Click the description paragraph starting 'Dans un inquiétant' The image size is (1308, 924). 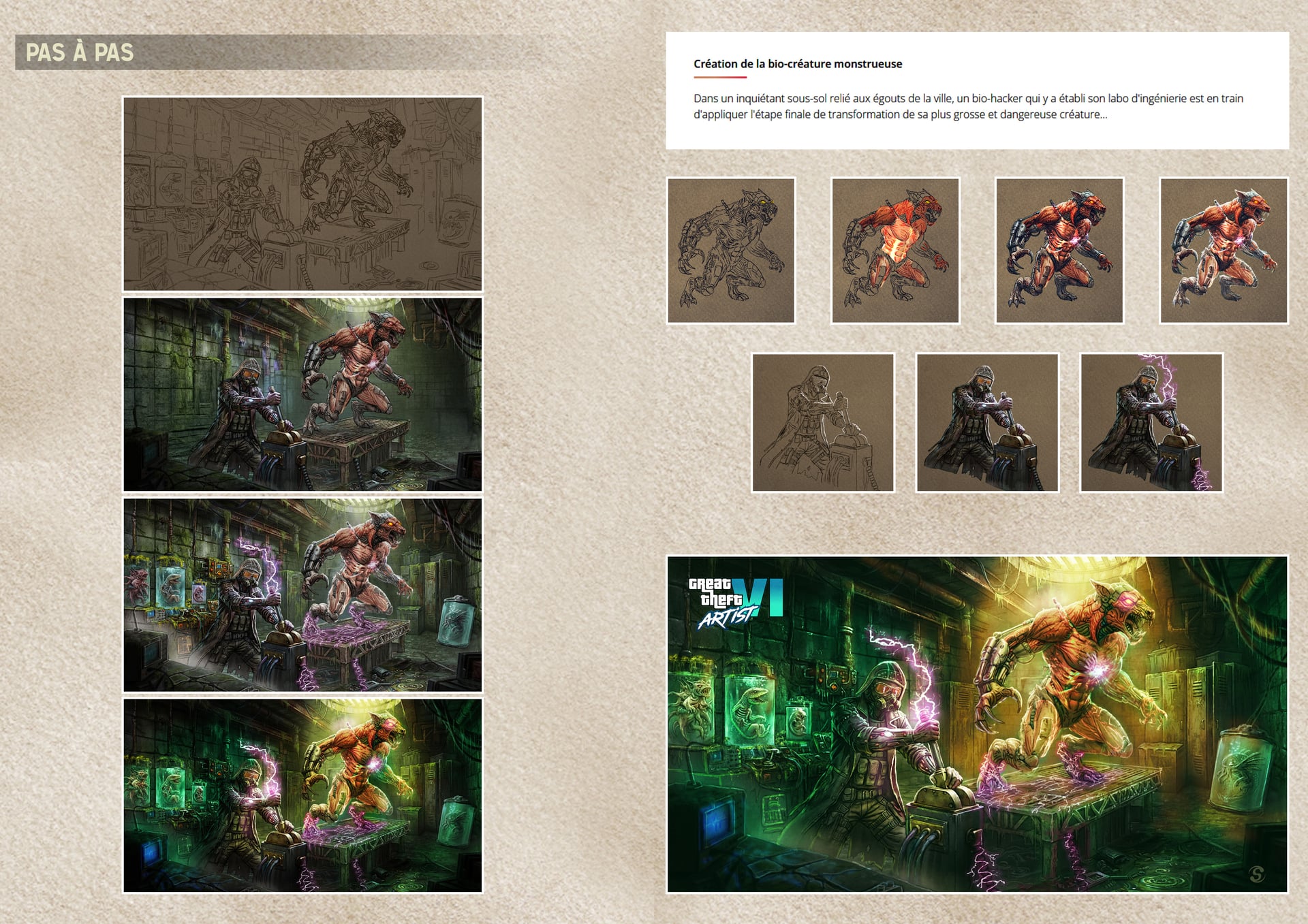[968, 106]
